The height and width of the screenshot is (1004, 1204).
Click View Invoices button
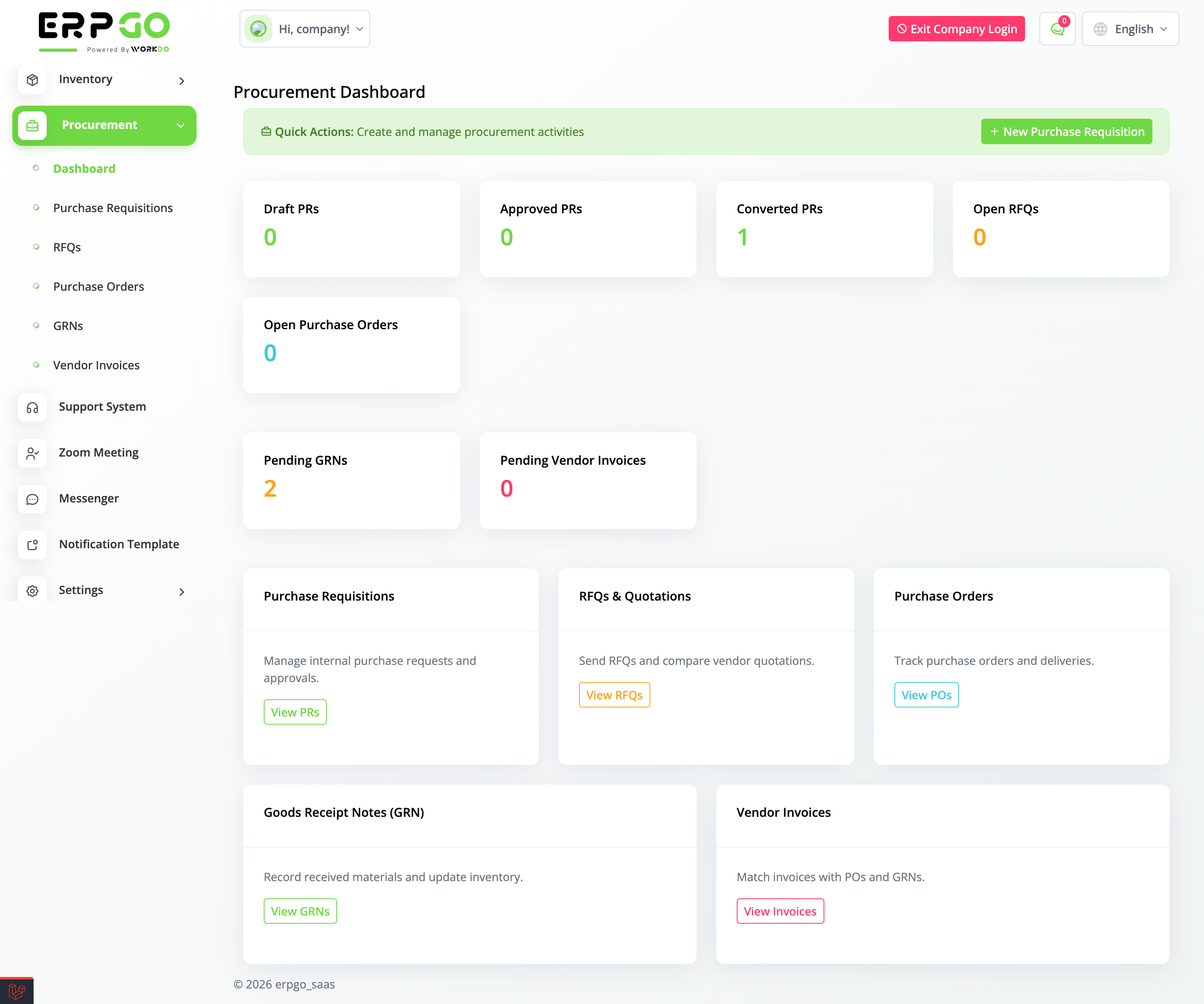[780, 911]
